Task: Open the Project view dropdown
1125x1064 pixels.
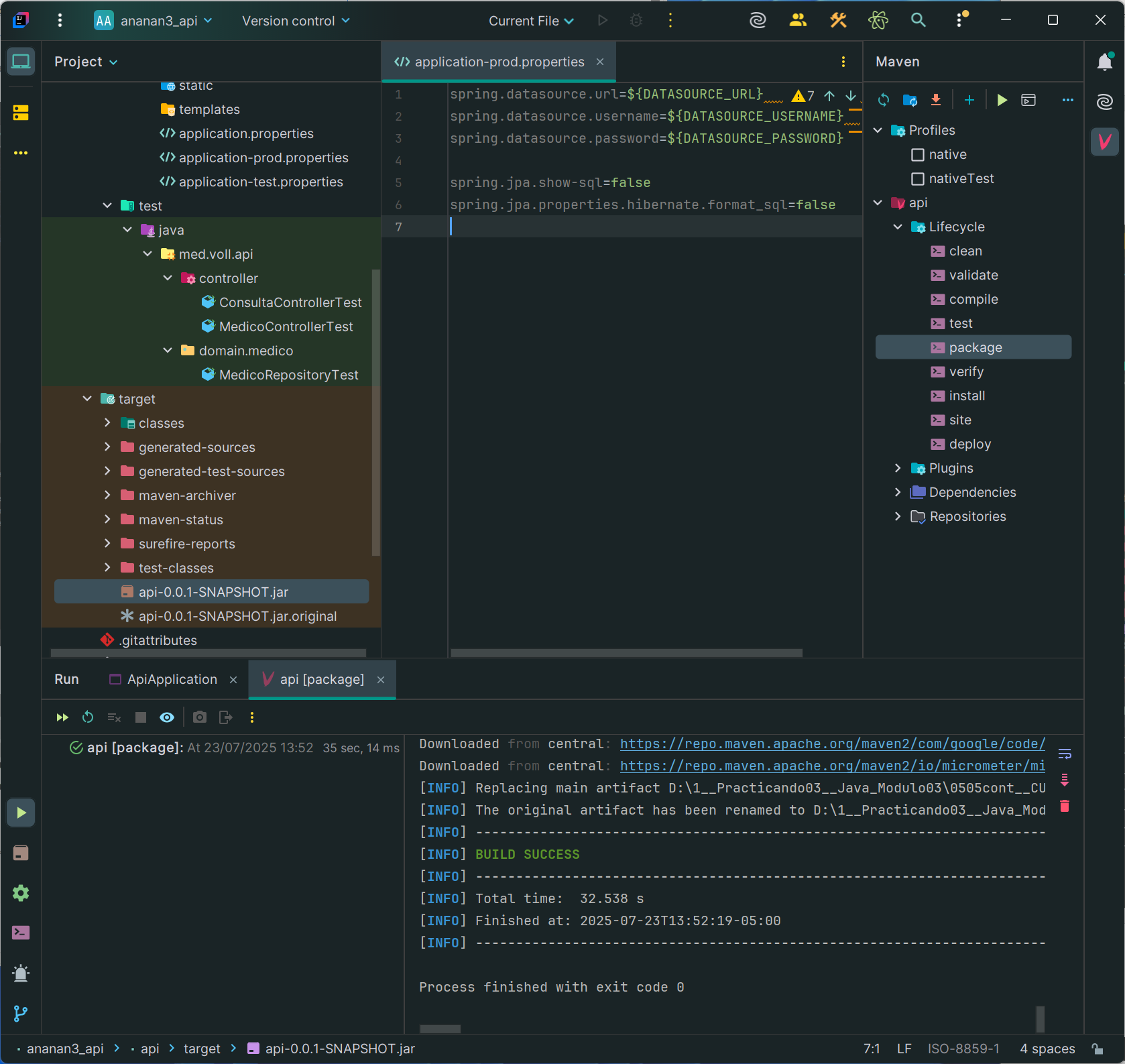Action: tap(86, 62)
